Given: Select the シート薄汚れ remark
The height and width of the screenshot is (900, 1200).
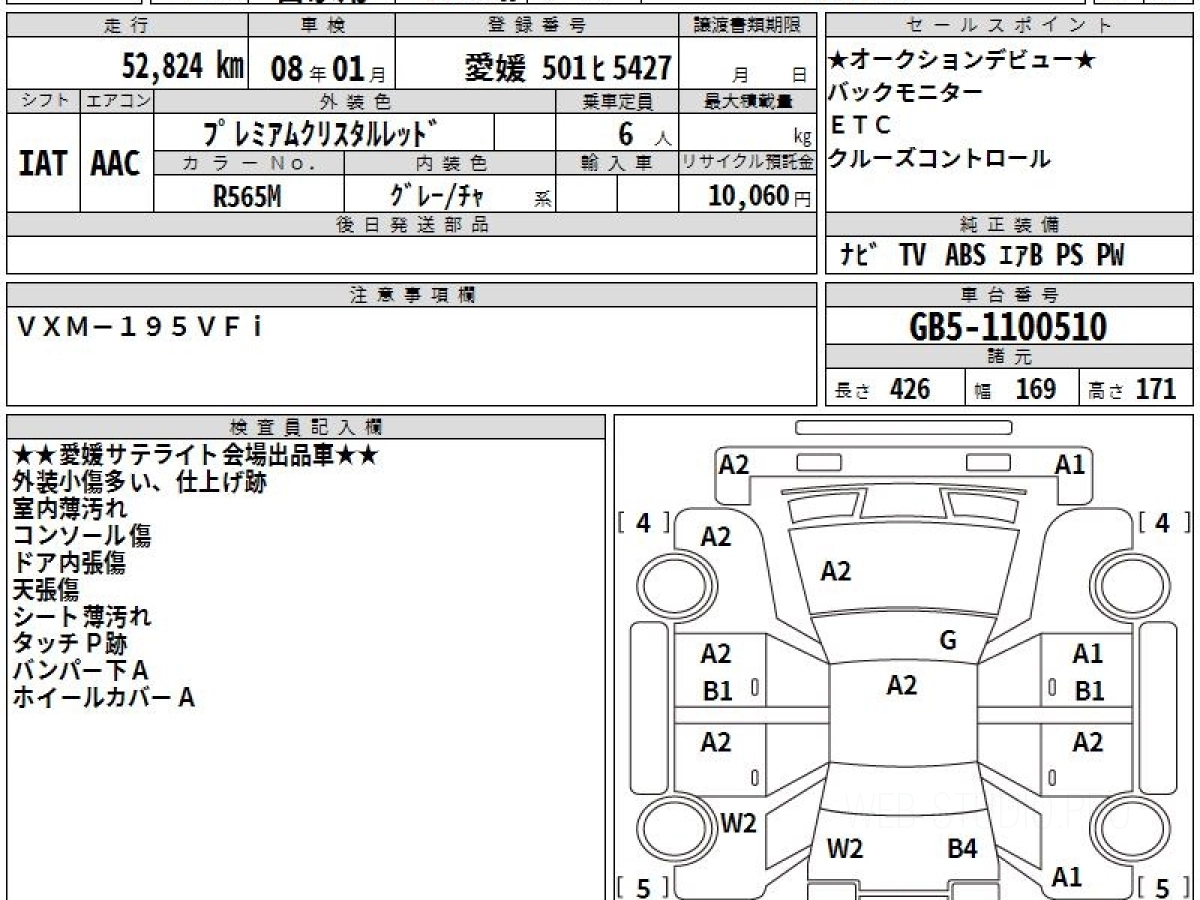Looking at the screenshot, I should (x=81, y=617).
